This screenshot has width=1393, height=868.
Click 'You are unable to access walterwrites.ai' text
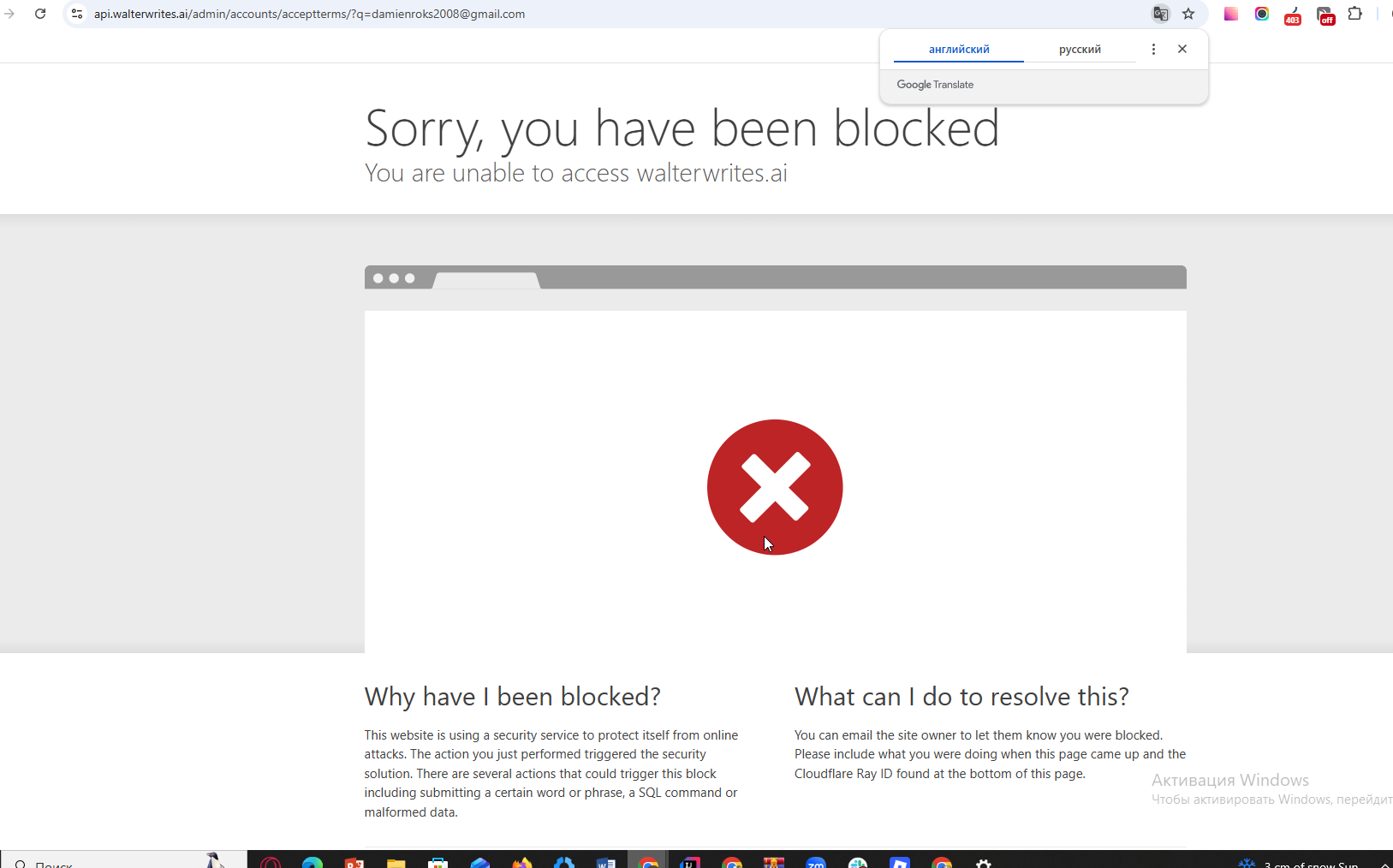tap(575, 173)
